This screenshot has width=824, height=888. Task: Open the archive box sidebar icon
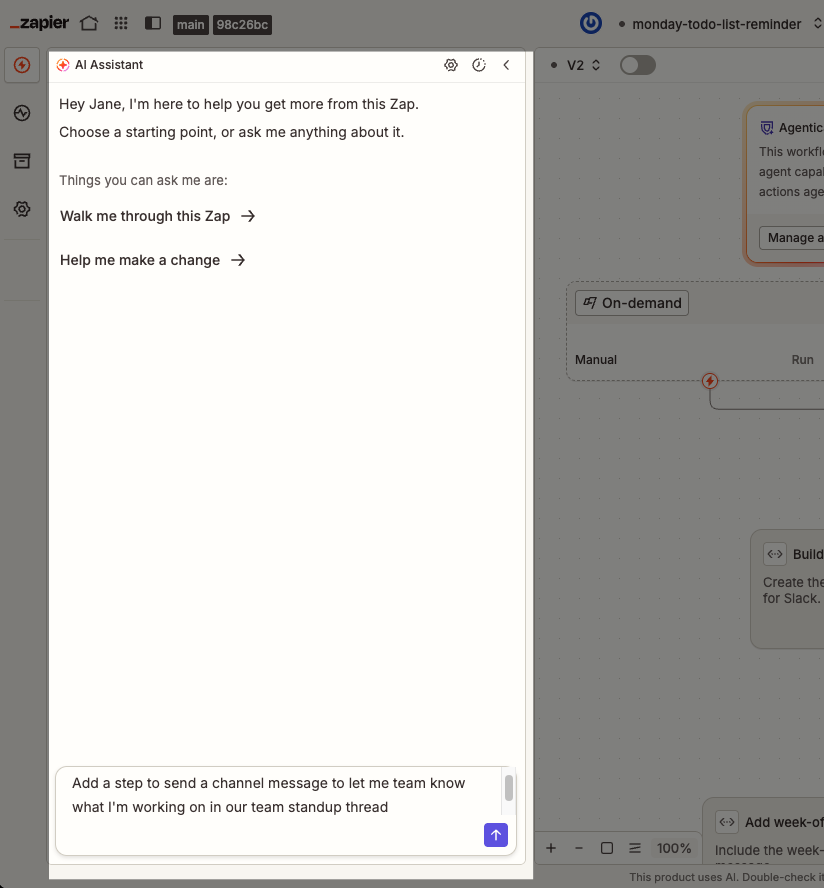click(22, 161)
